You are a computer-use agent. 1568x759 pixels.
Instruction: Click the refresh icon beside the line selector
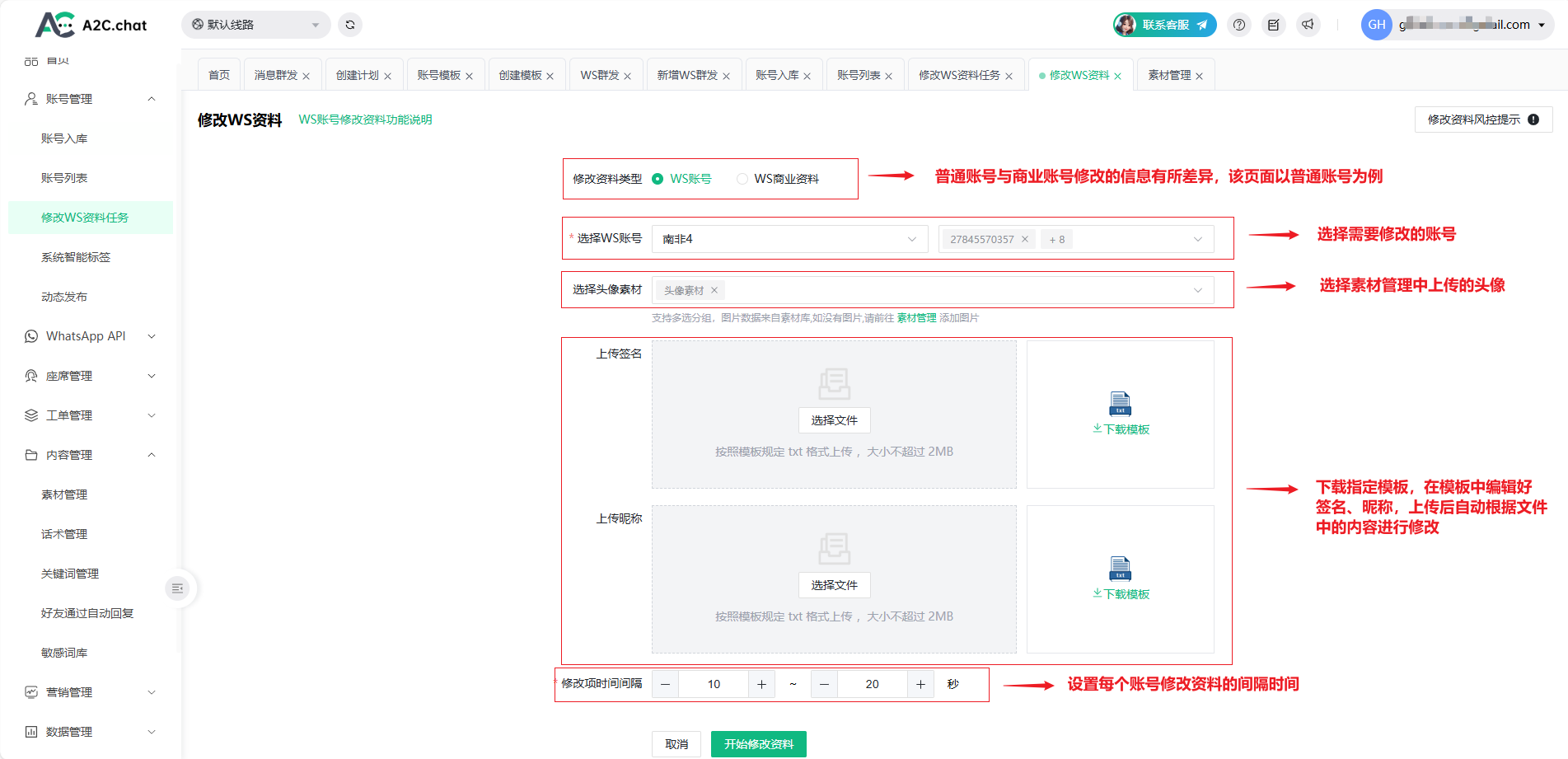[x=350, y=25]
